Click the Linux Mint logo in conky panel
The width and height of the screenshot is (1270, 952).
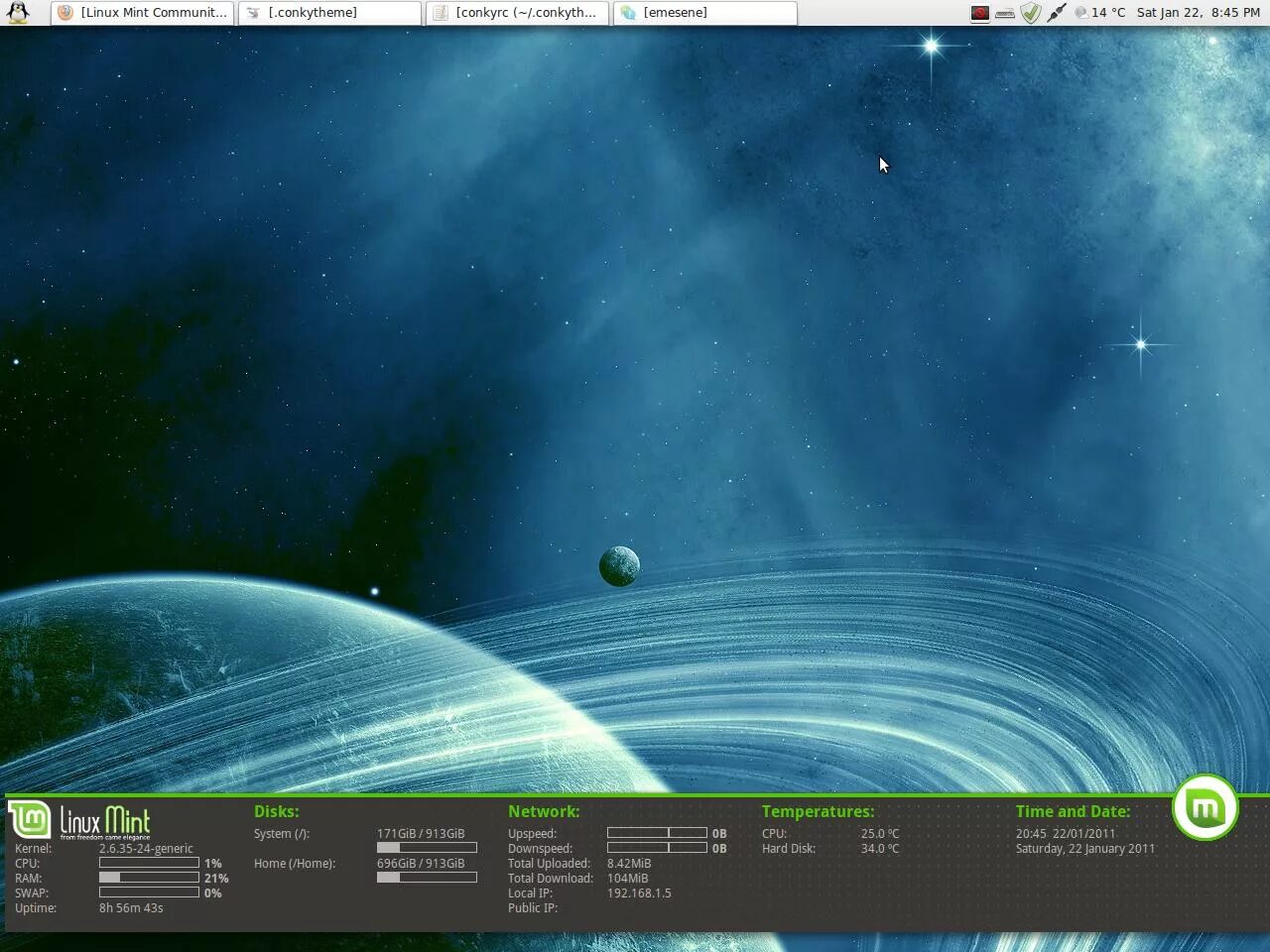click(80, 821)
